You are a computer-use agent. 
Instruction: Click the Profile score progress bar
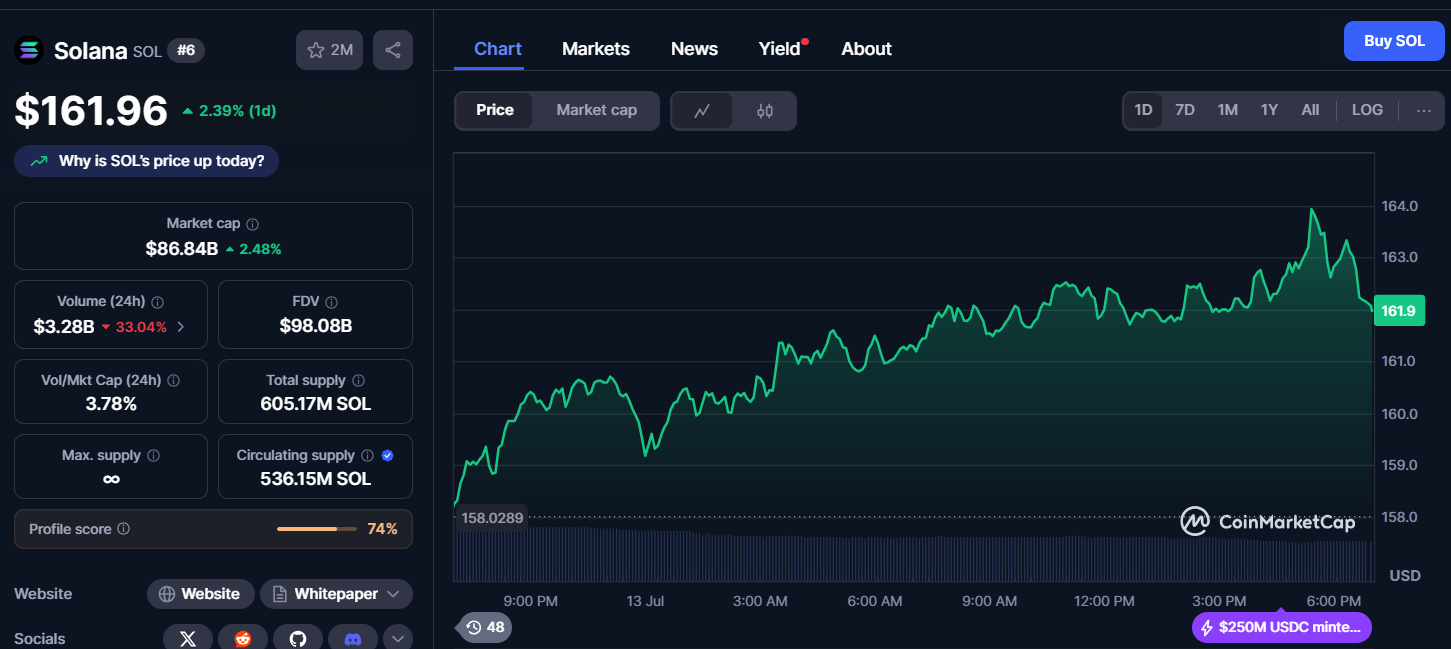point(316,529)
